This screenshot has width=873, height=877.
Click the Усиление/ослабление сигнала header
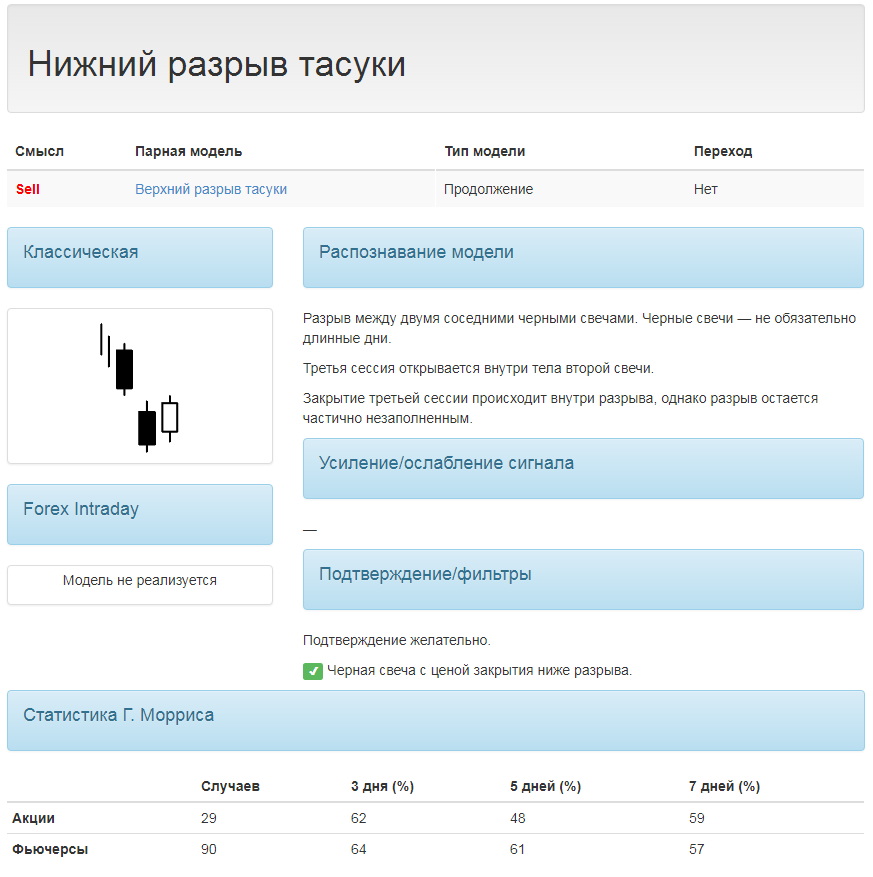point(583,469)
